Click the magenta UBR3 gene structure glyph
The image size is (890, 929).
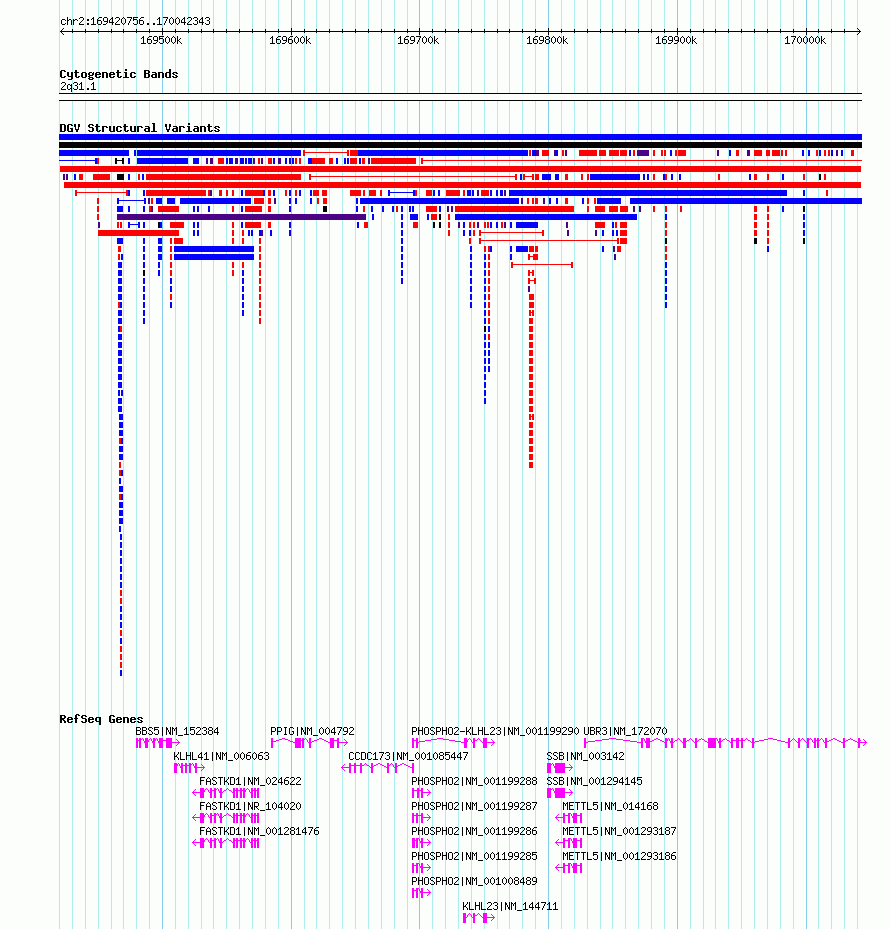click(x=725, y=743)
